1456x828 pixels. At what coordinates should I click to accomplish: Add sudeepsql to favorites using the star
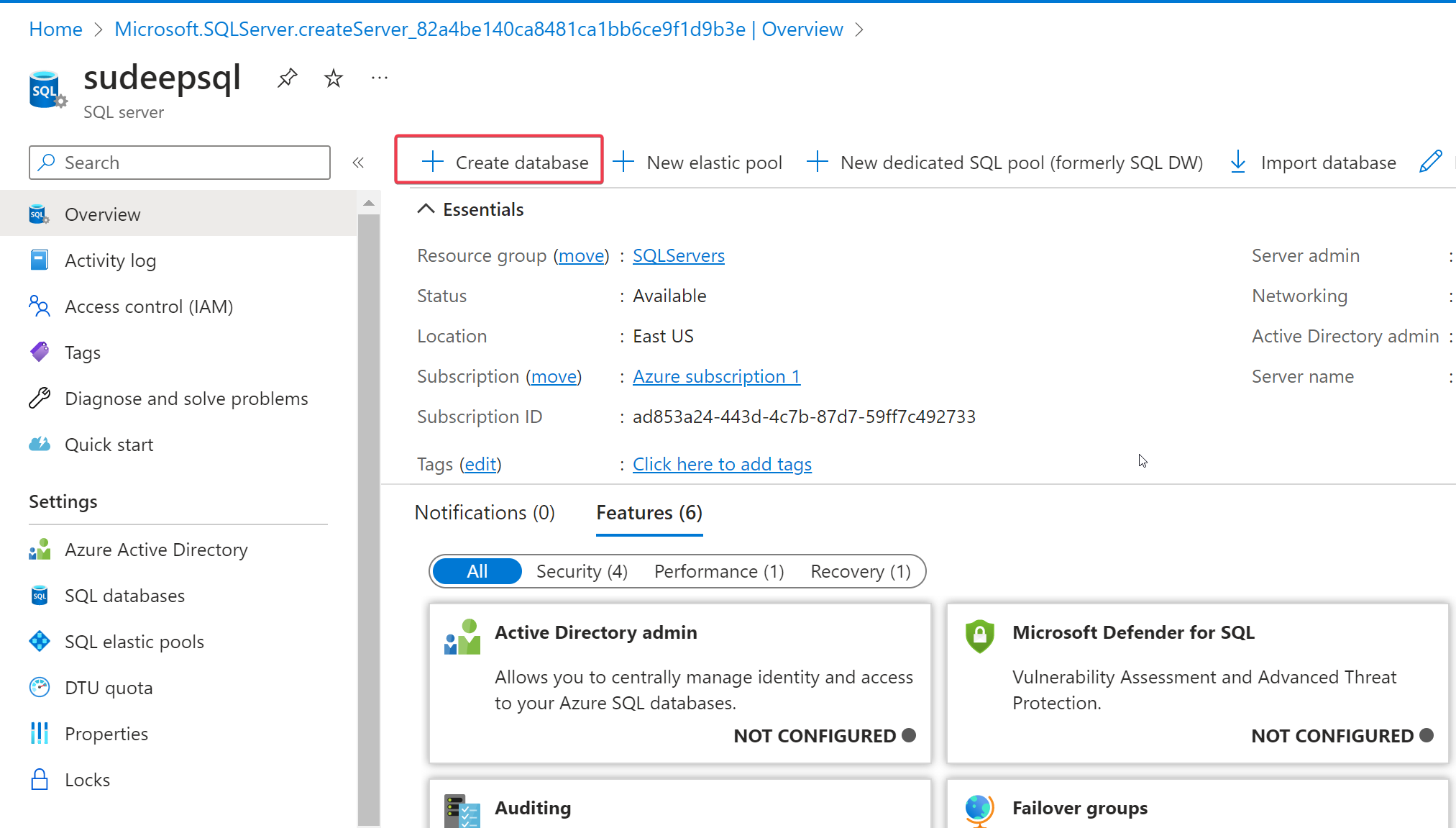tap(333, 78)
